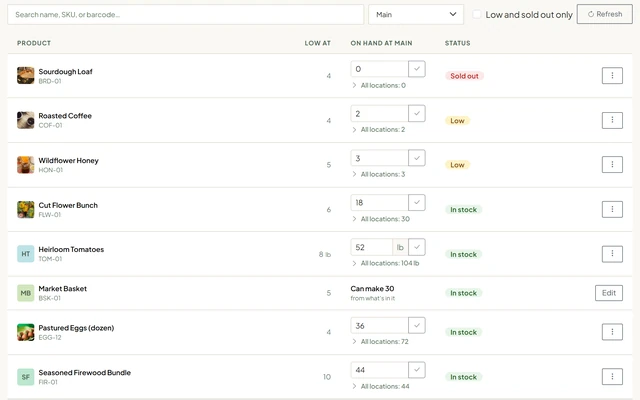Open more options for Cut Flower Bunch
640x400 pixels.
click(612, 209)
